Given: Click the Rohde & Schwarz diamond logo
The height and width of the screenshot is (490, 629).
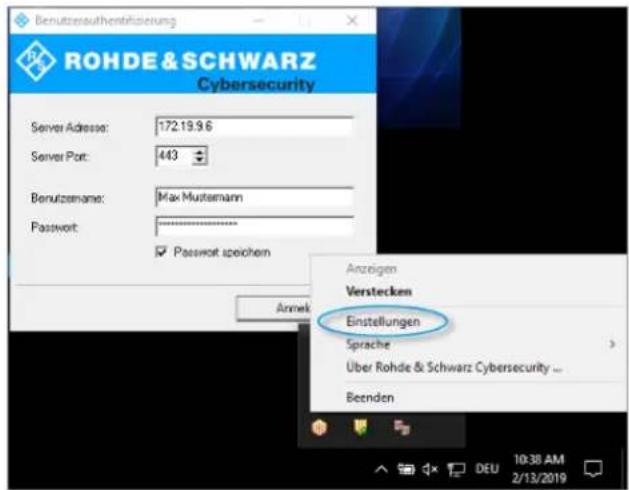Looking at the screenshot, I should click(x=36, y=61).
